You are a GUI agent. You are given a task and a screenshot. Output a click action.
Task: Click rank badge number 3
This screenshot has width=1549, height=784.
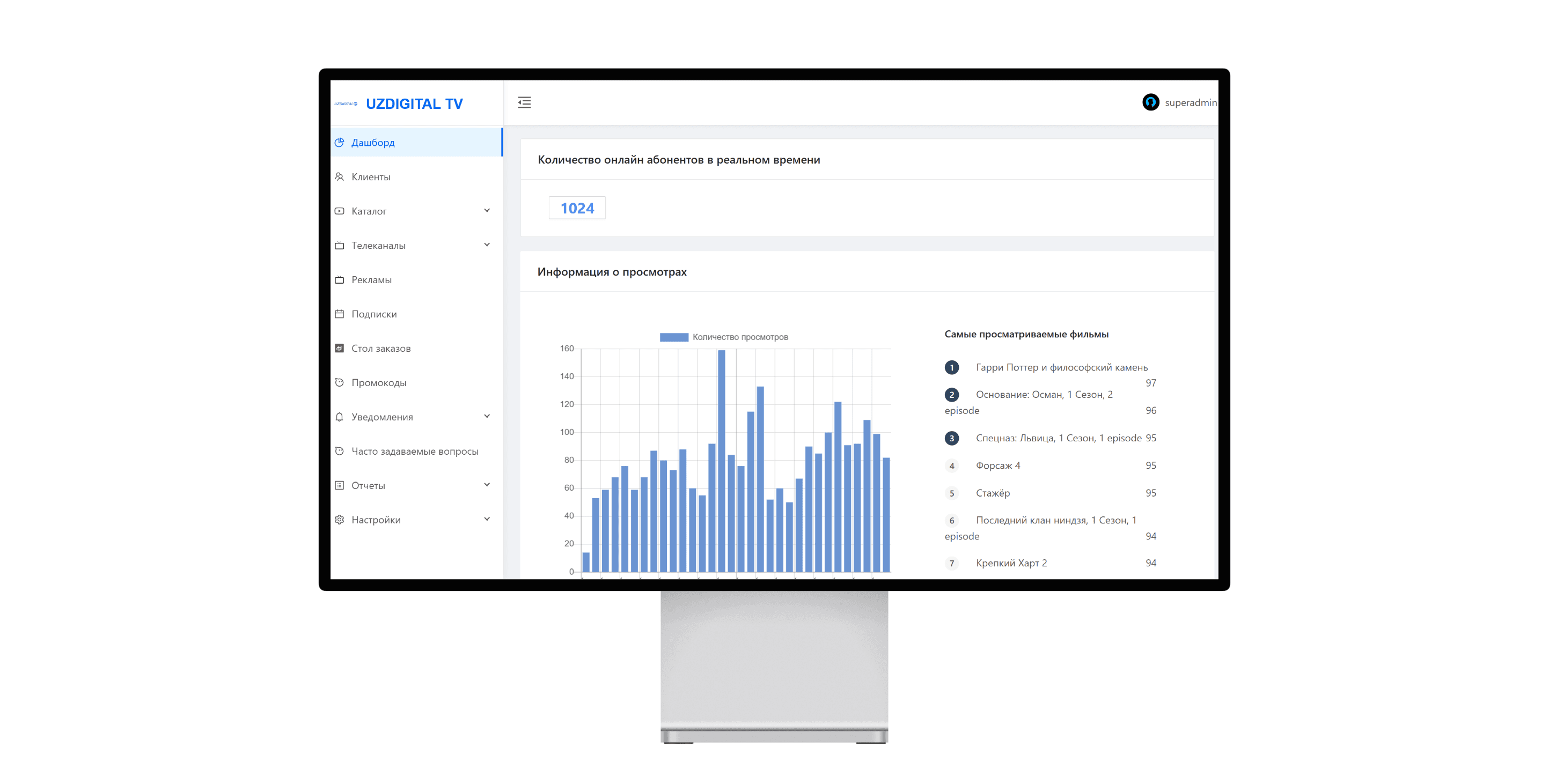click(951, 438)
